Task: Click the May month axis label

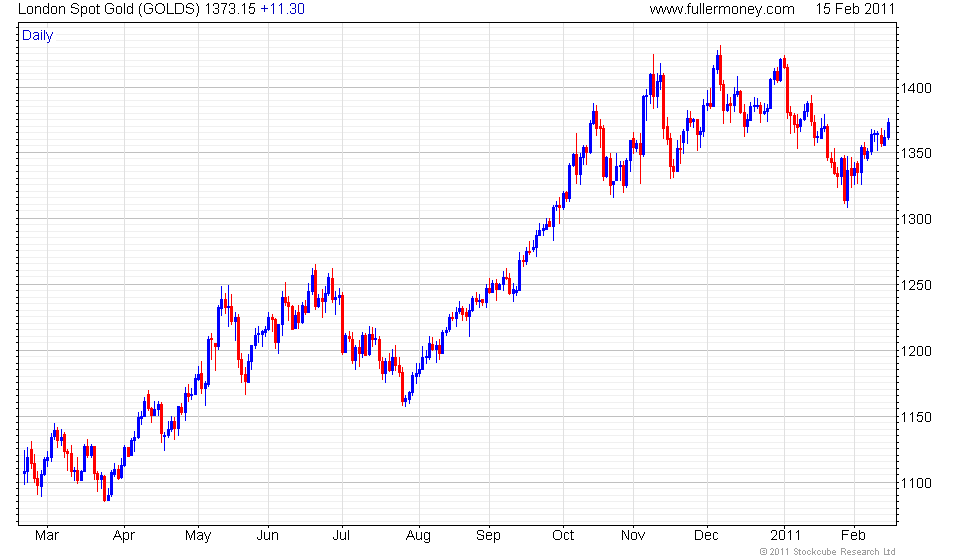Action: pos(198,536)
